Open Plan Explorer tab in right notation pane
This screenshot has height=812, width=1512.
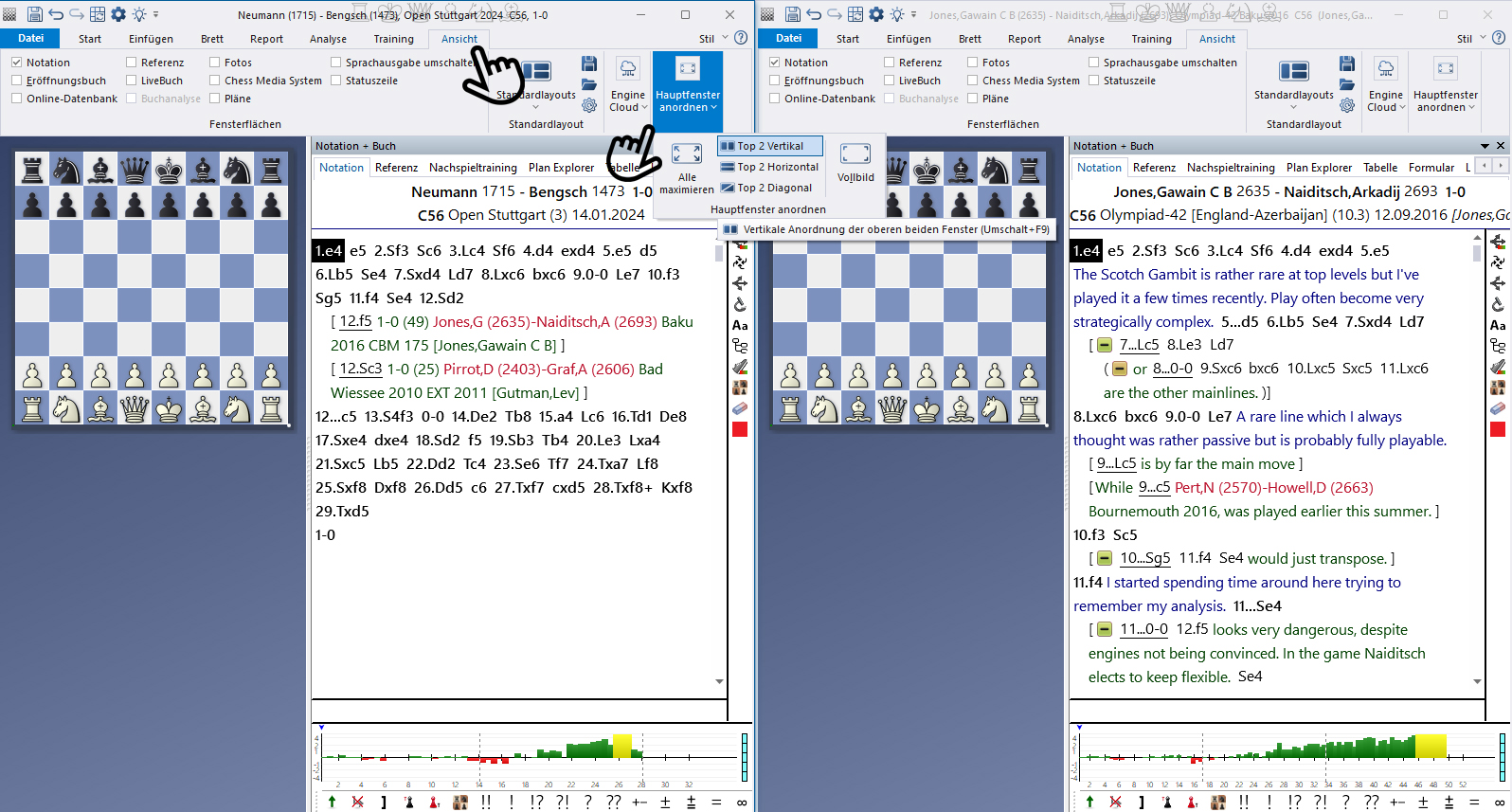pos(1319,168)
